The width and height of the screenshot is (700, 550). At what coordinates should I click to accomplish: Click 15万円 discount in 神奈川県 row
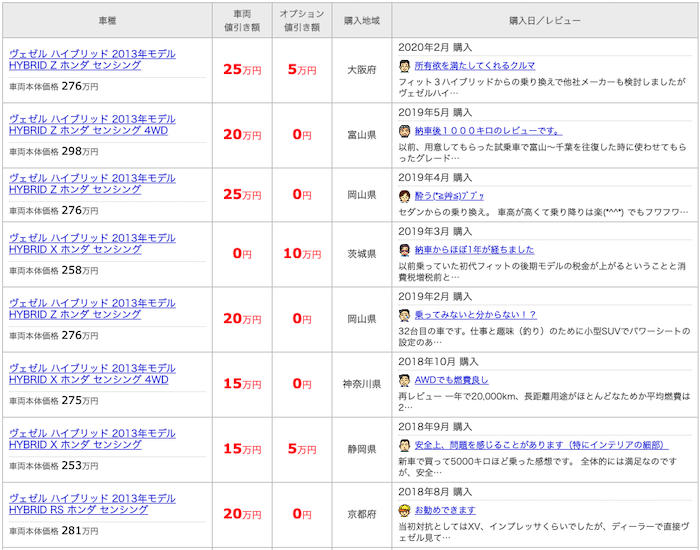[242, 384]
